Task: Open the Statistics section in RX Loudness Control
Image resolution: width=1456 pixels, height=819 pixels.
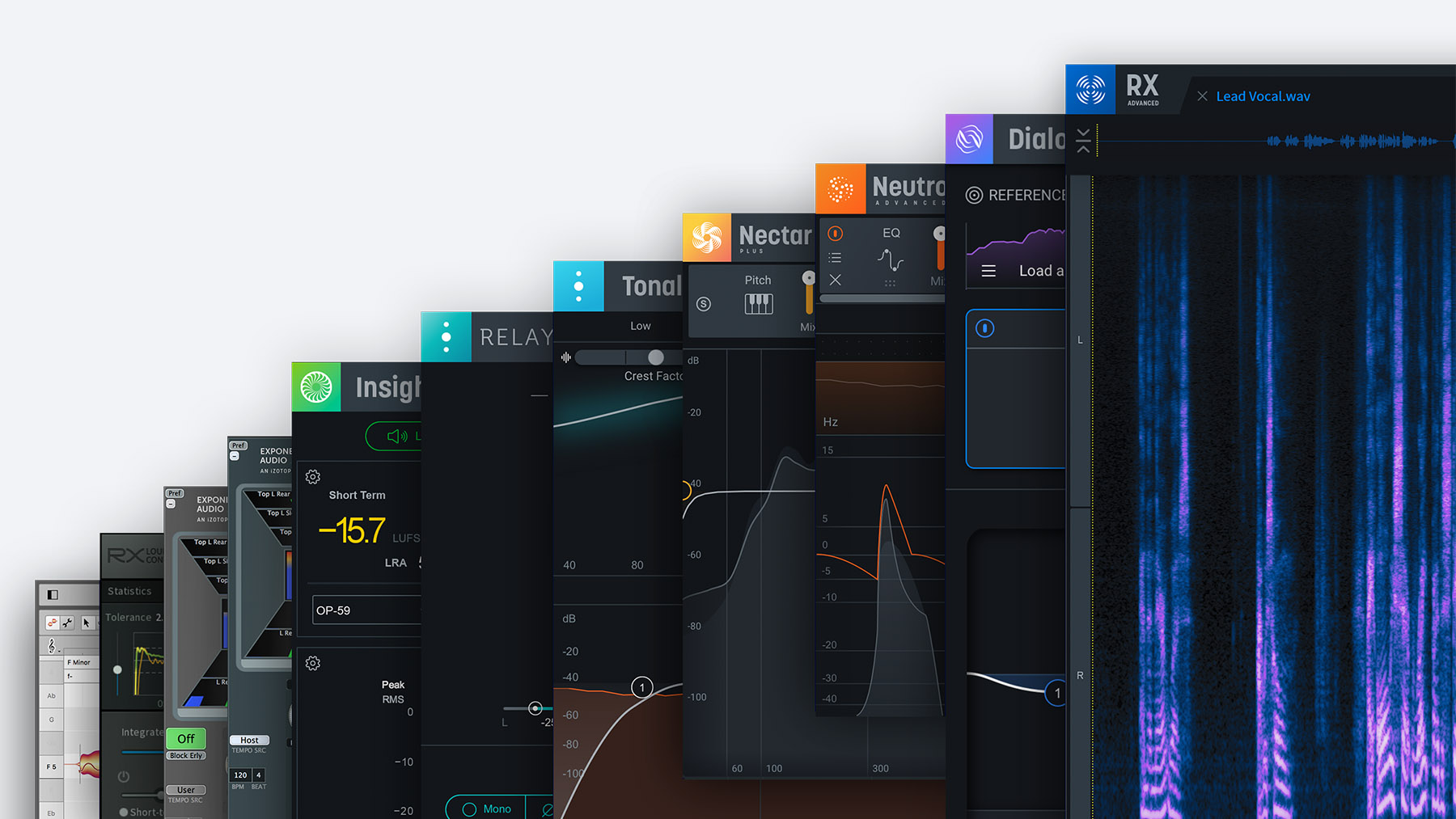Action: click(x=129, y=591)
